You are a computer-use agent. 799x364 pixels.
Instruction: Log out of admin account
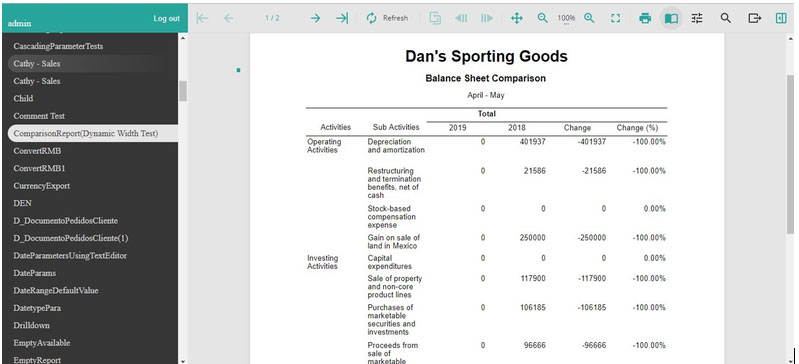click(x=167, y=18)
